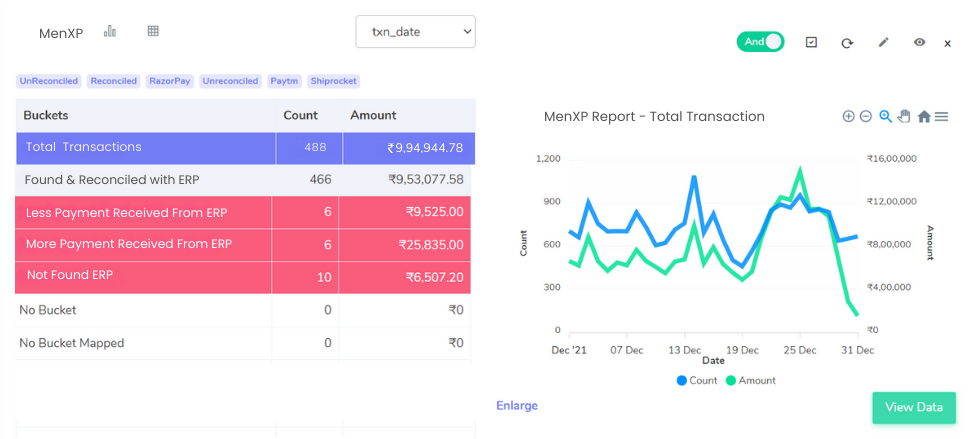Switch to table grid view icon
Screen dimensions: 970x439
pos(153,32)
